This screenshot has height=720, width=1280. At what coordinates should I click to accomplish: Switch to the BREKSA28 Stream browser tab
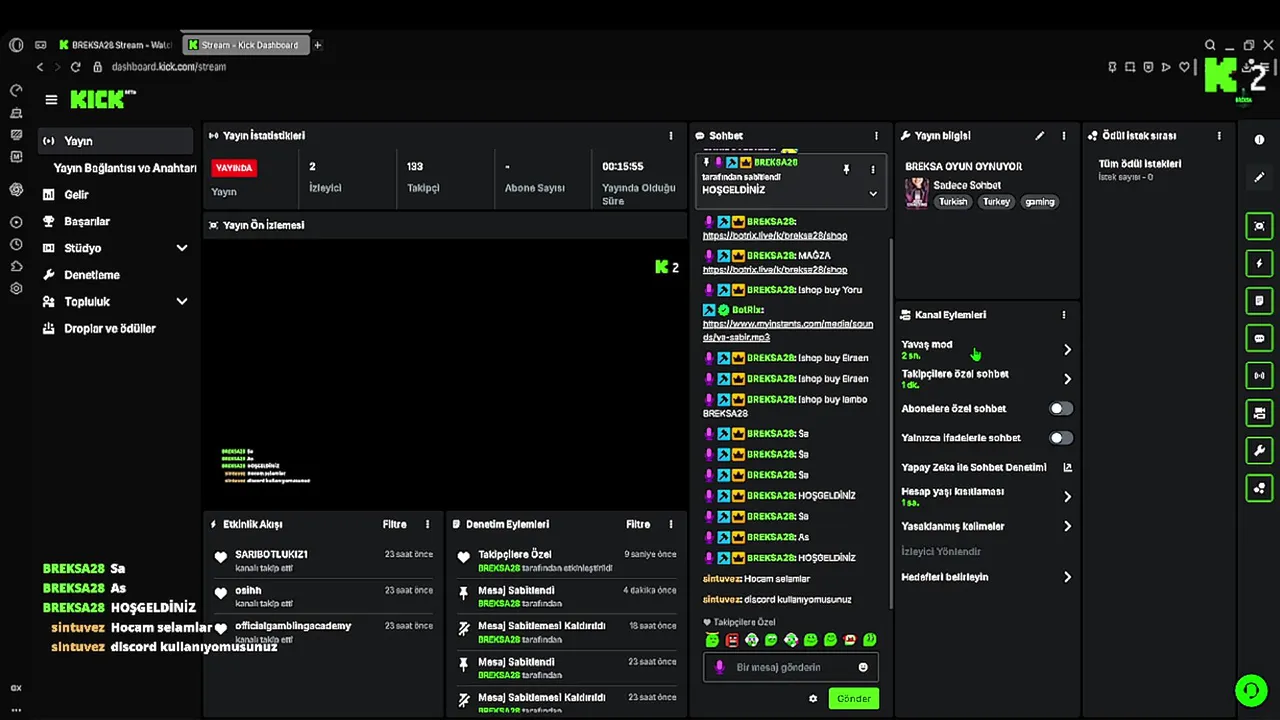tap(117, 45)
